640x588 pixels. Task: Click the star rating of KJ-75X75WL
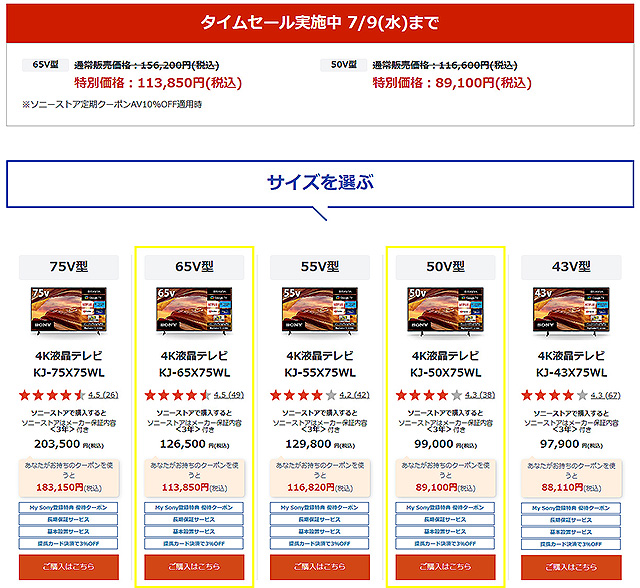click(x=52, y=395)
